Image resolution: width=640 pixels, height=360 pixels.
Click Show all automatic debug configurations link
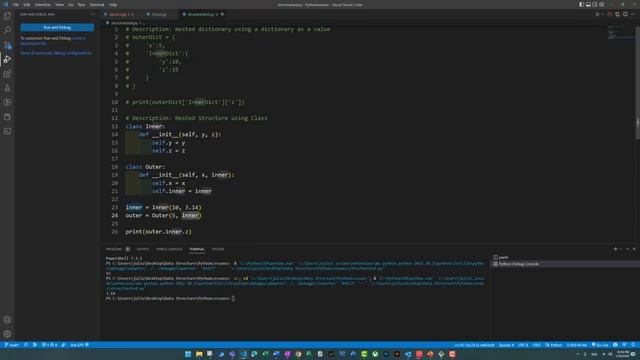[x=56, y=53]
